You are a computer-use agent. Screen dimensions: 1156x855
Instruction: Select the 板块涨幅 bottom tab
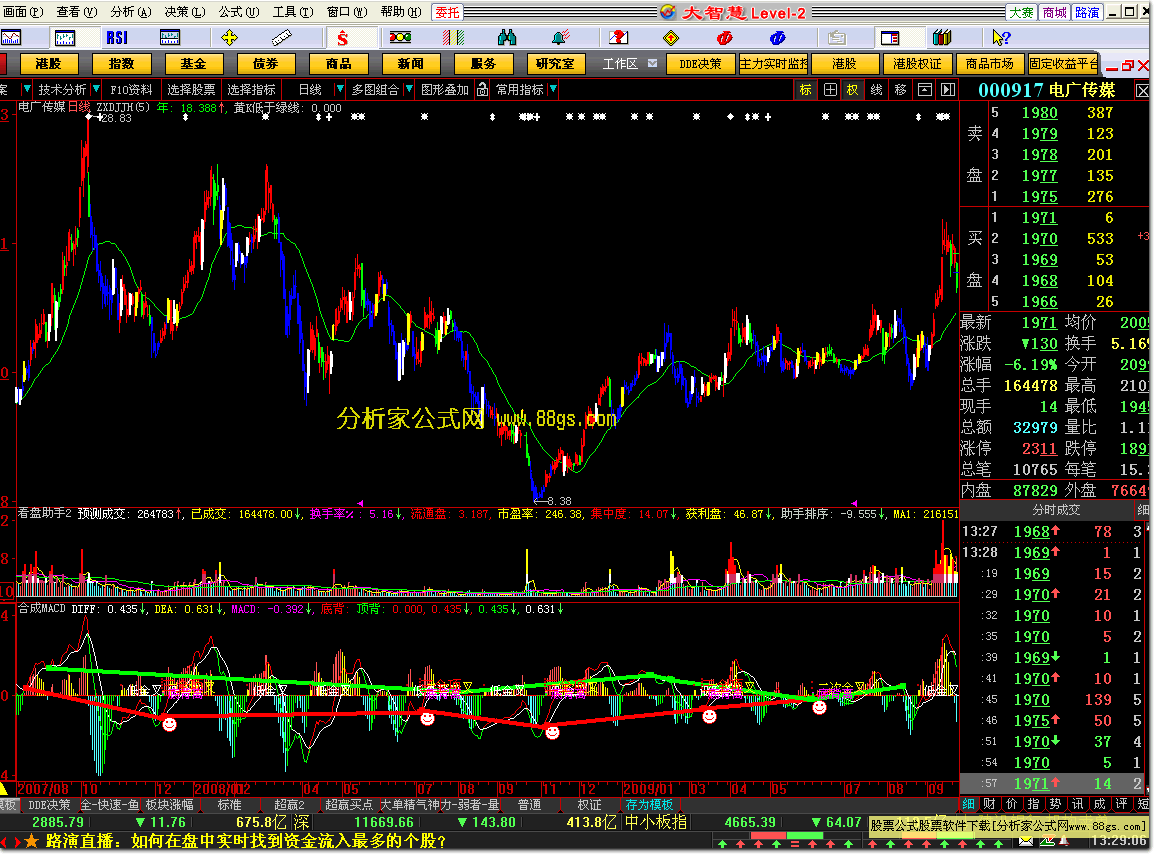(170, 805)
